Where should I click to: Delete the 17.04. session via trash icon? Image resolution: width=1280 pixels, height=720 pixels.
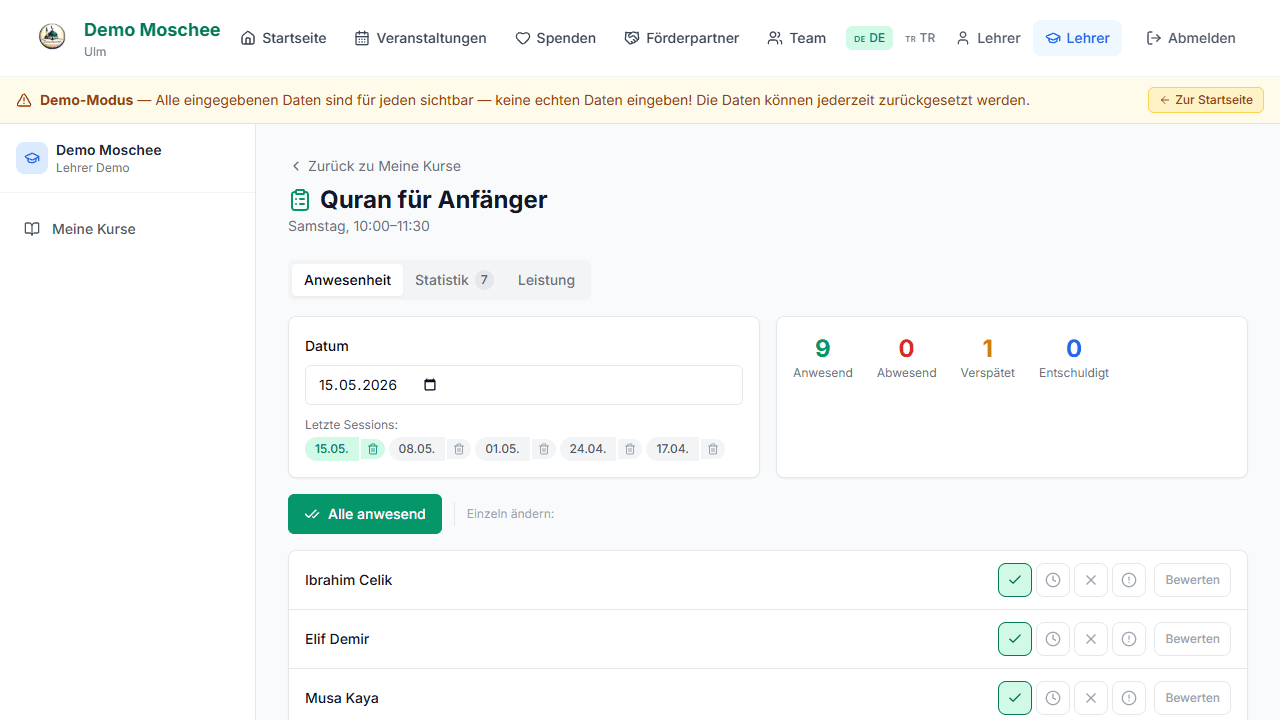click(713, 449)
